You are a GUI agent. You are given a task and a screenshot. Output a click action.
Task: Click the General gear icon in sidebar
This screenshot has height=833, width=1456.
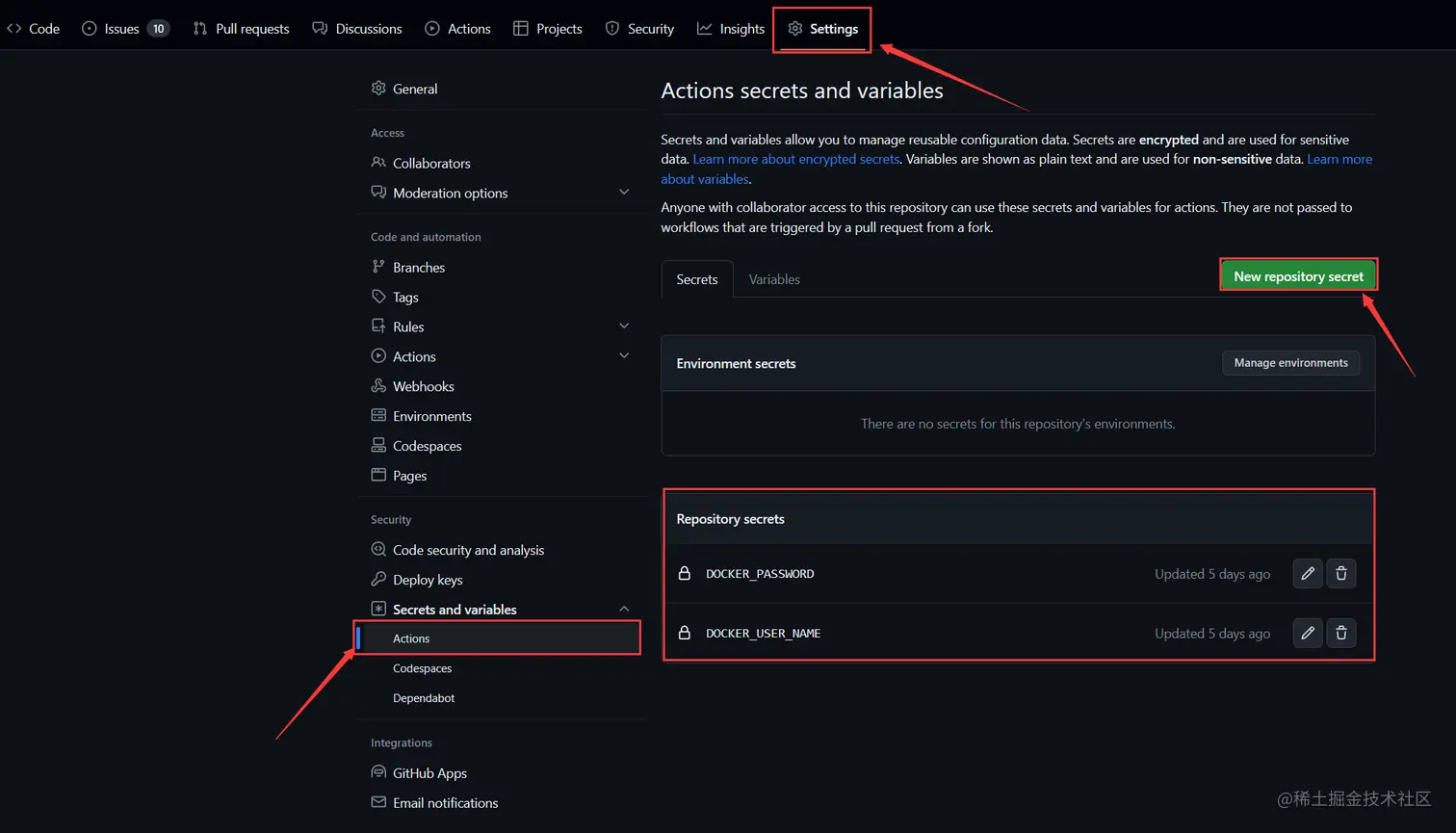378,88
